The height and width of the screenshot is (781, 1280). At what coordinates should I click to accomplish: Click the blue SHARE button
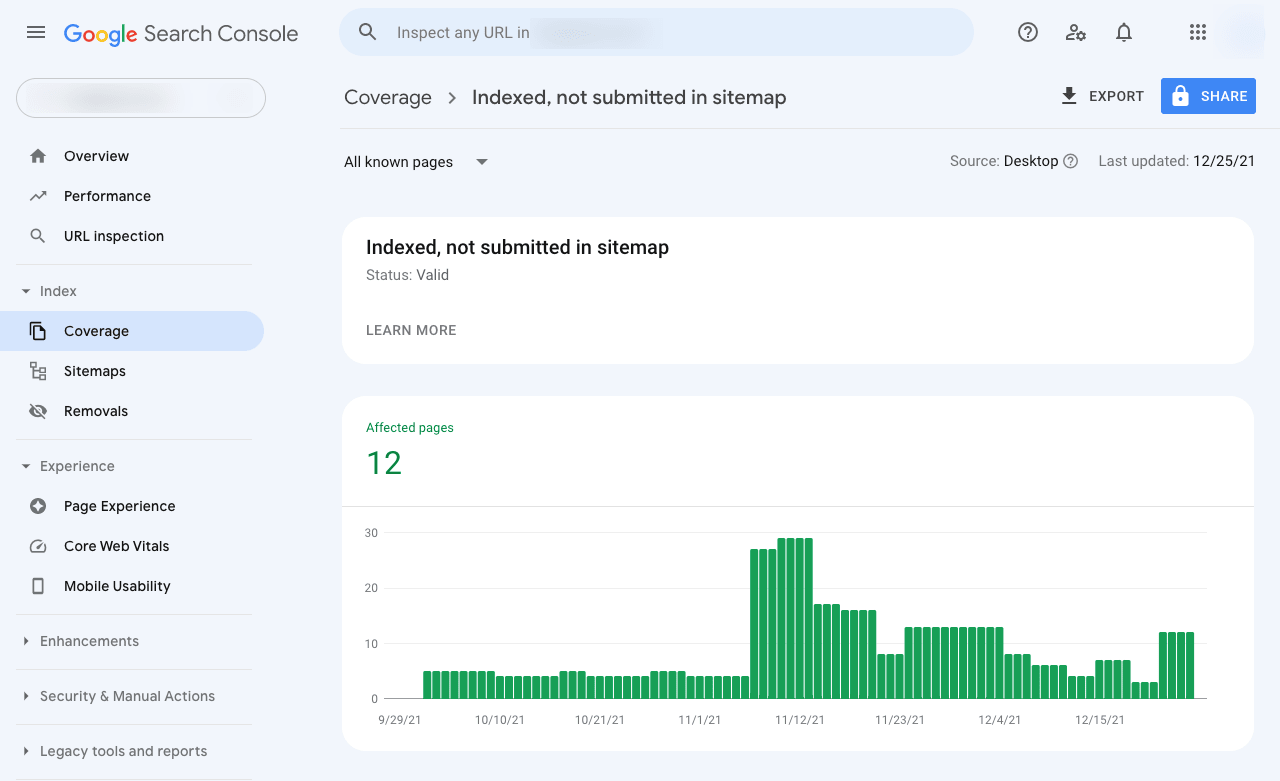(x=1208, y=96)
